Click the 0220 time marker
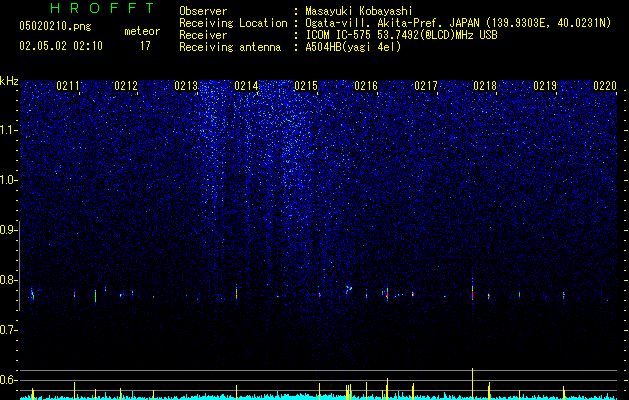This screenshot has height=400, width=629. 605,86
